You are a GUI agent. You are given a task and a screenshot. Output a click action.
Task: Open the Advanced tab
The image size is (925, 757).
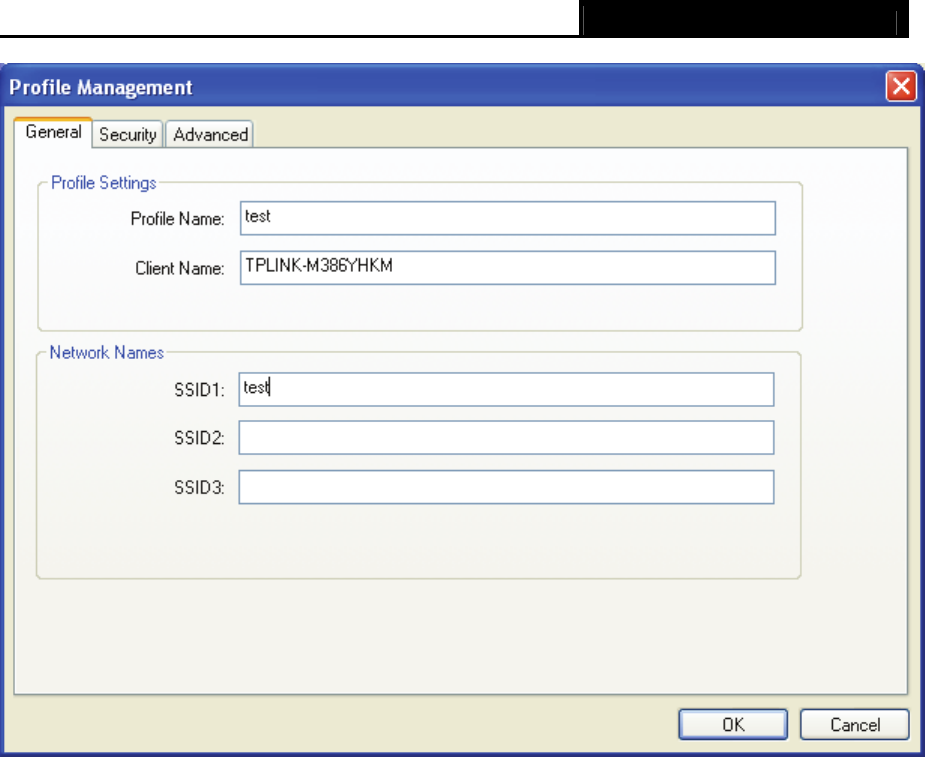(210, 135)
